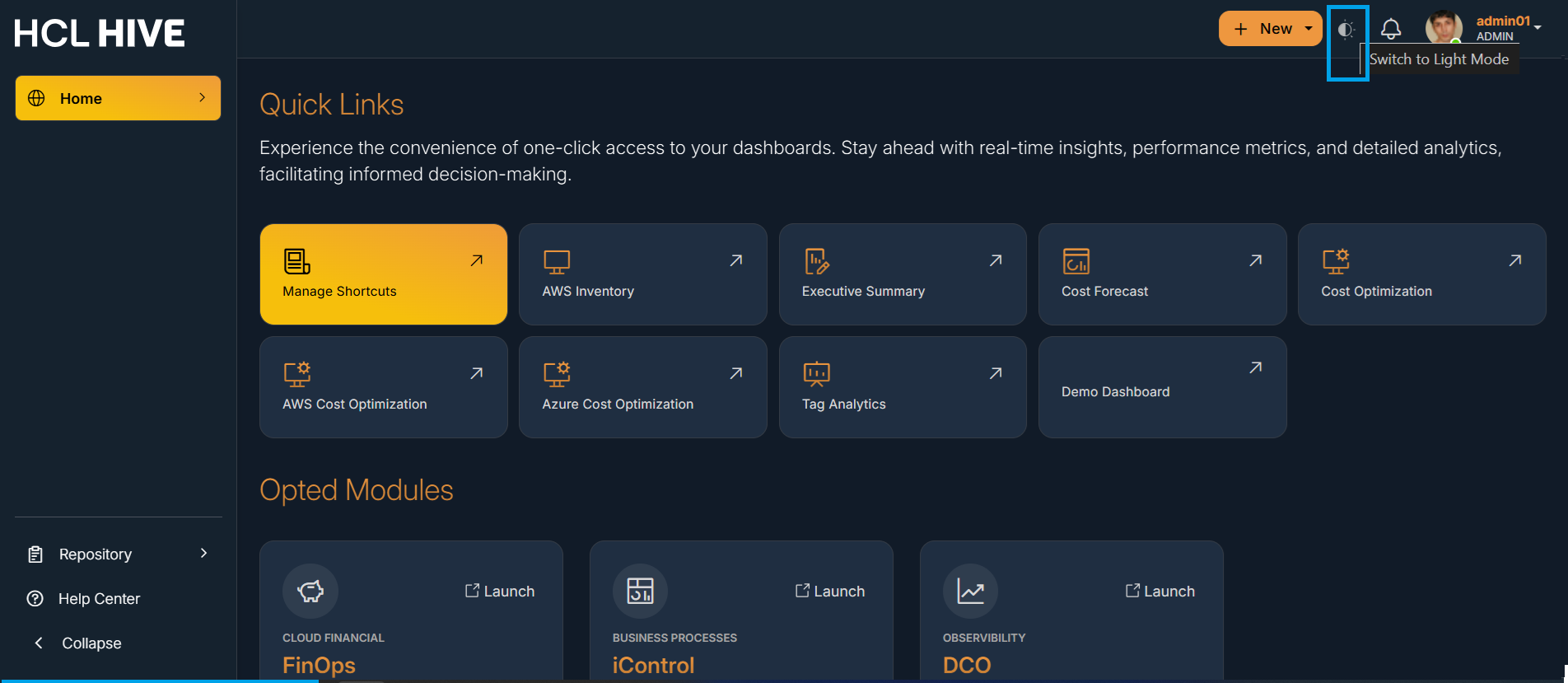Open the admin01 account dropdown arrow
Viewport: 1568px width, 683px height.
pos(1538,28)
